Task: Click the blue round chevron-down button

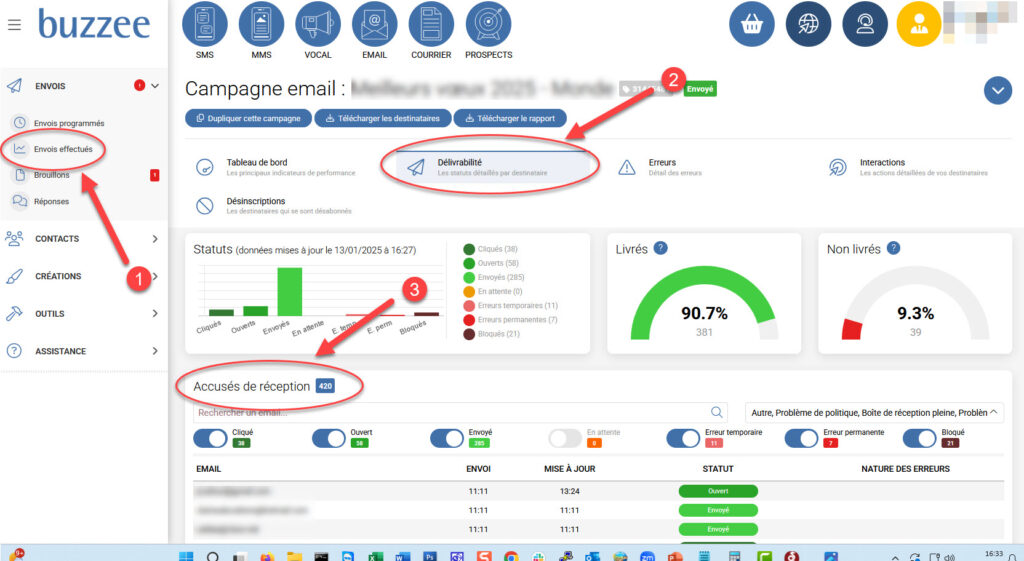Action: click(x=997, y=90)
